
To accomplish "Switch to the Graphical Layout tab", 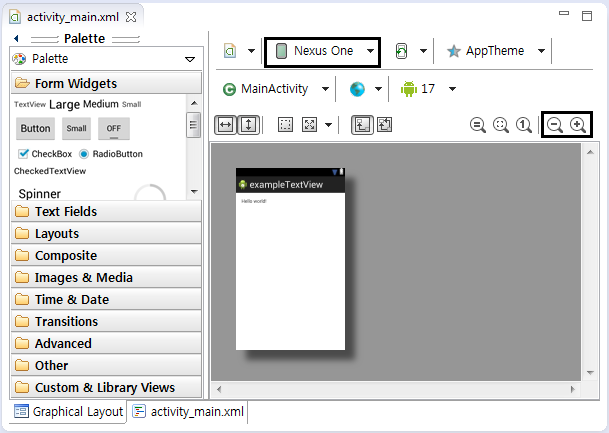I will (68, 412).
